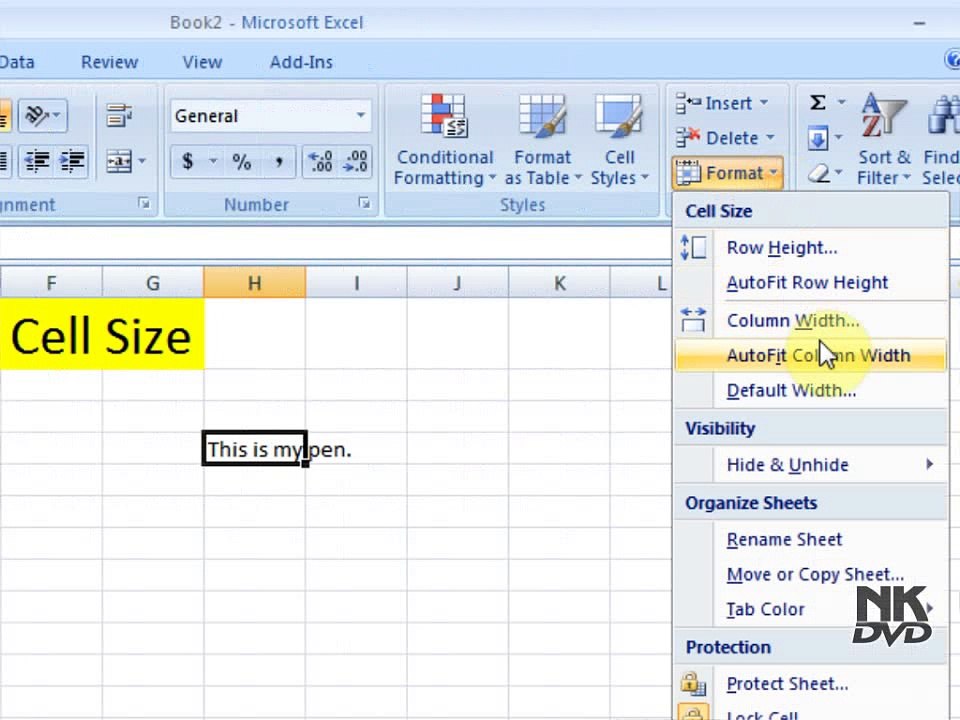Open Conditional Formatting
Screen dimensions: 960x720
444,140
